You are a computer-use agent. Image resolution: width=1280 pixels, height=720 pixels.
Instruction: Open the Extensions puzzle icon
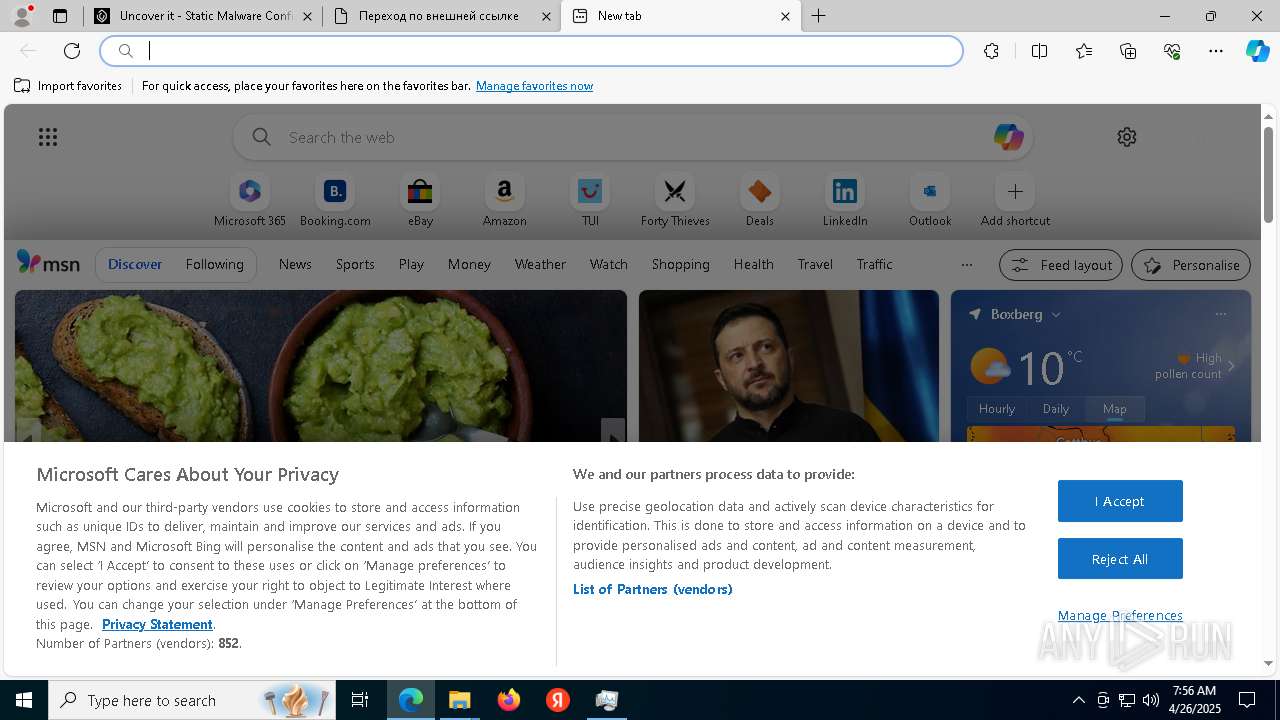pos(991,51)
